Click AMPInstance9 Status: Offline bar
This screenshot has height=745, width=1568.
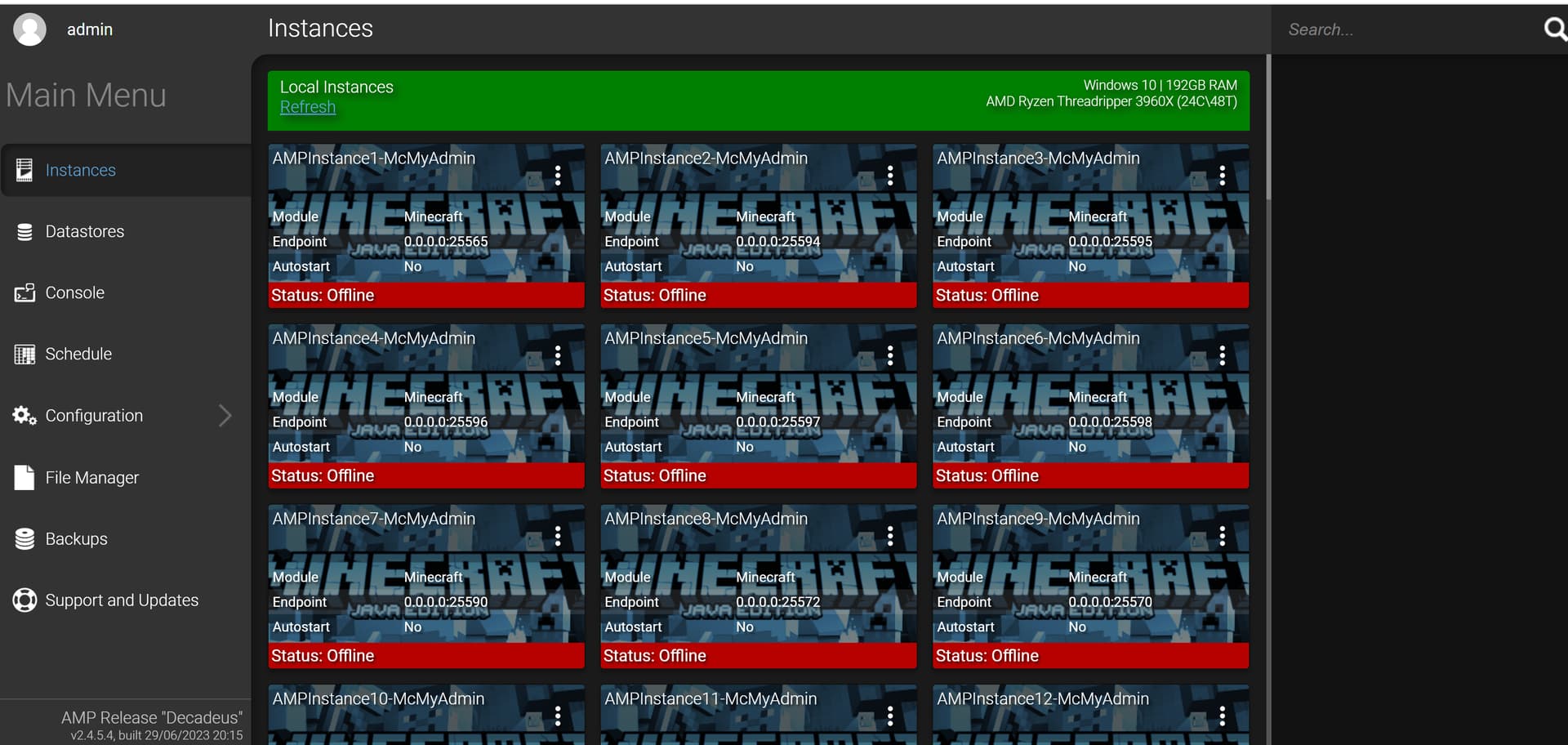click(1091, 656)
